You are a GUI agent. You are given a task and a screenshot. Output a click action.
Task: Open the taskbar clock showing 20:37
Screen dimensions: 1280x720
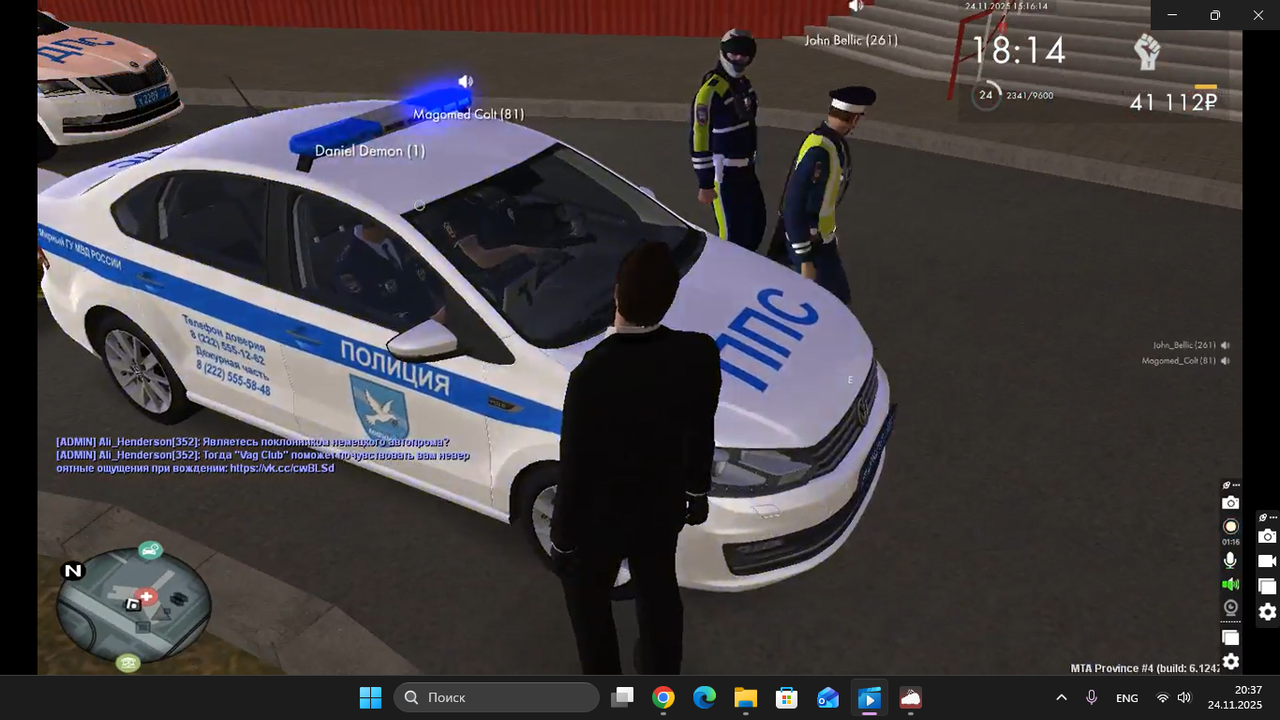tap(1235, 697)
